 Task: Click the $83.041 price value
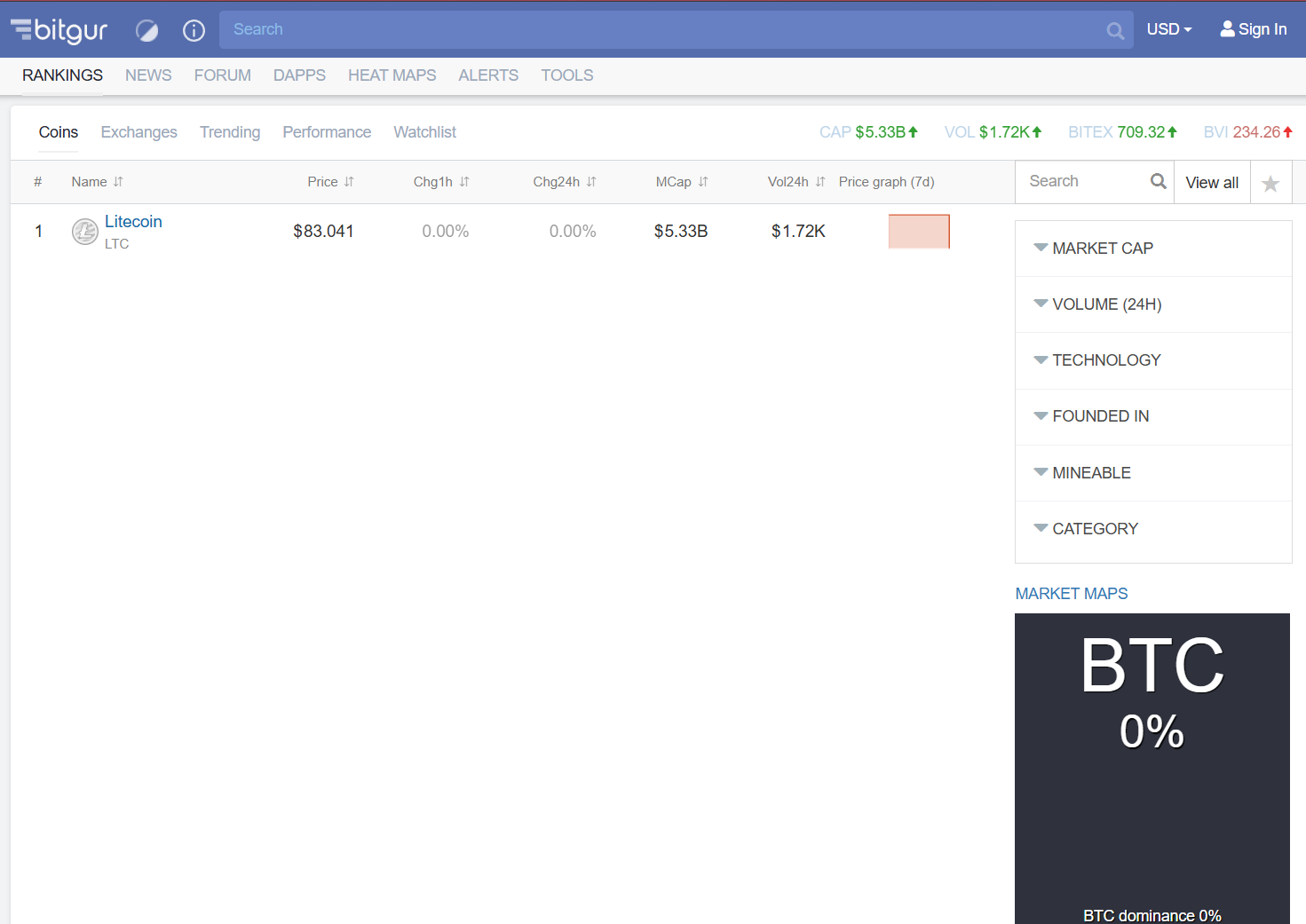click(x=323, y=232)
